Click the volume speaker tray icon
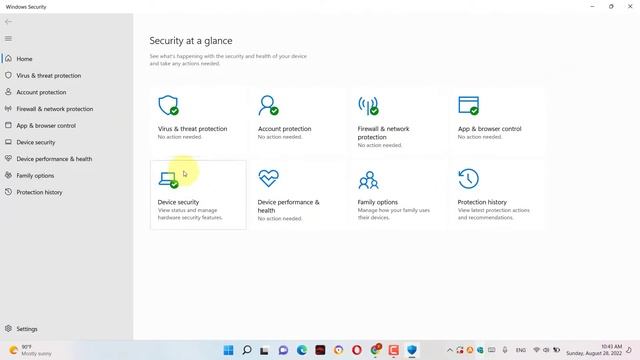 546,350
